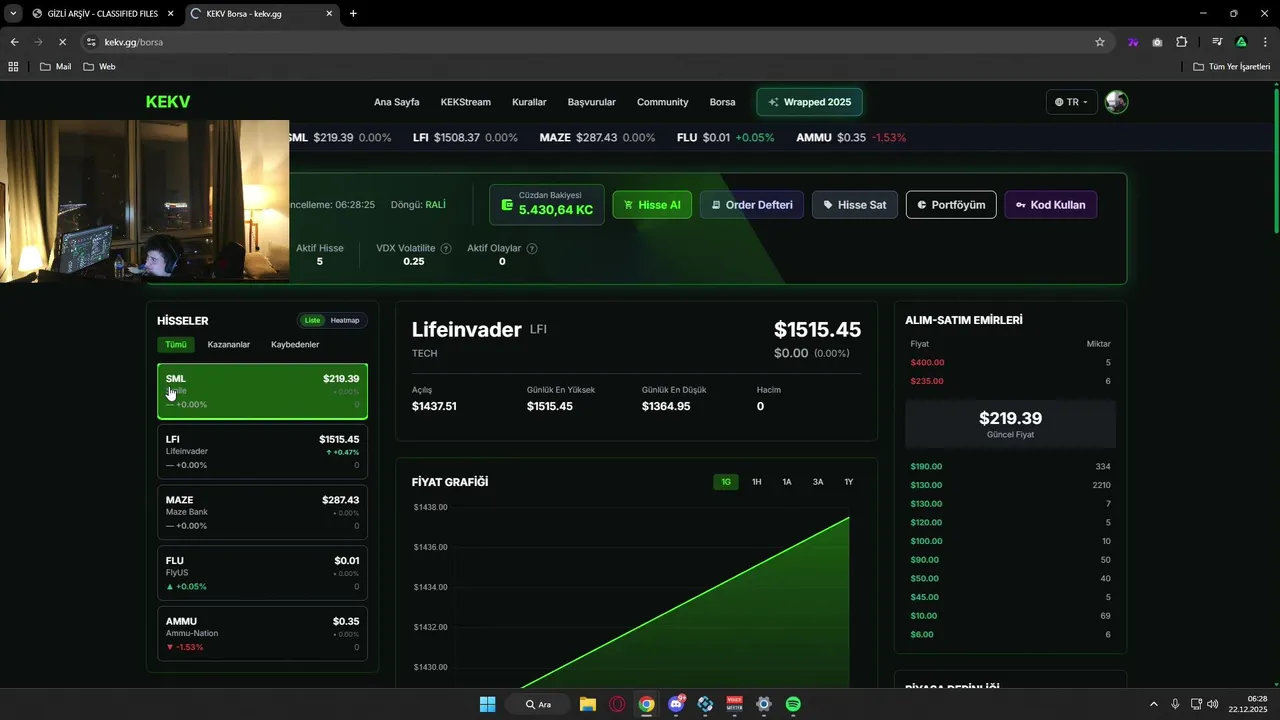The height and width of the screenshot is (720, 1280).
Task: Click the Hisse Sat button
Action: coord(855,205)
